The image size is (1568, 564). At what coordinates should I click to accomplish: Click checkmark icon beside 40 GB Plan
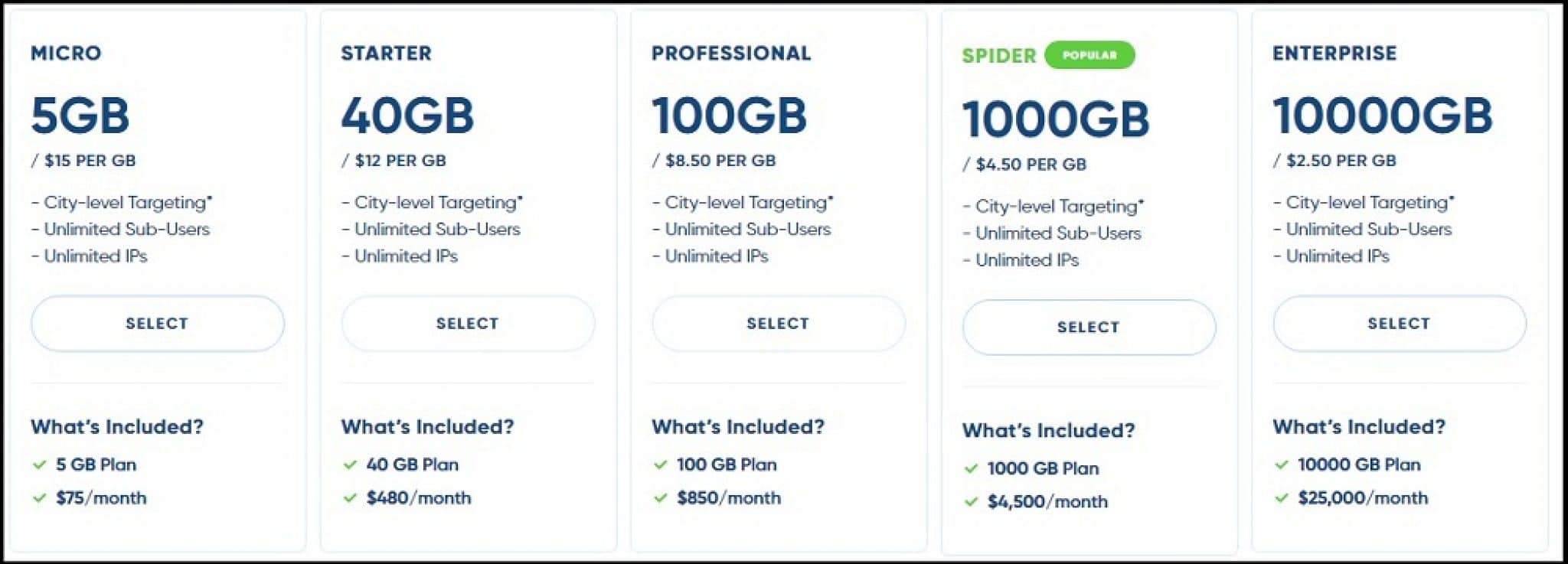click(x=350, y=465)
